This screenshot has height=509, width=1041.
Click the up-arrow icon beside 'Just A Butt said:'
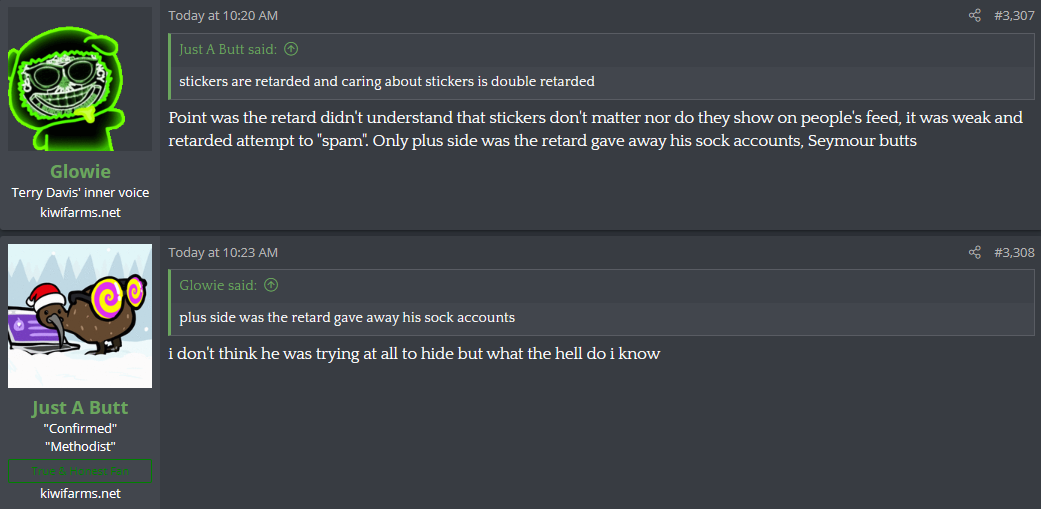point(291,49)
